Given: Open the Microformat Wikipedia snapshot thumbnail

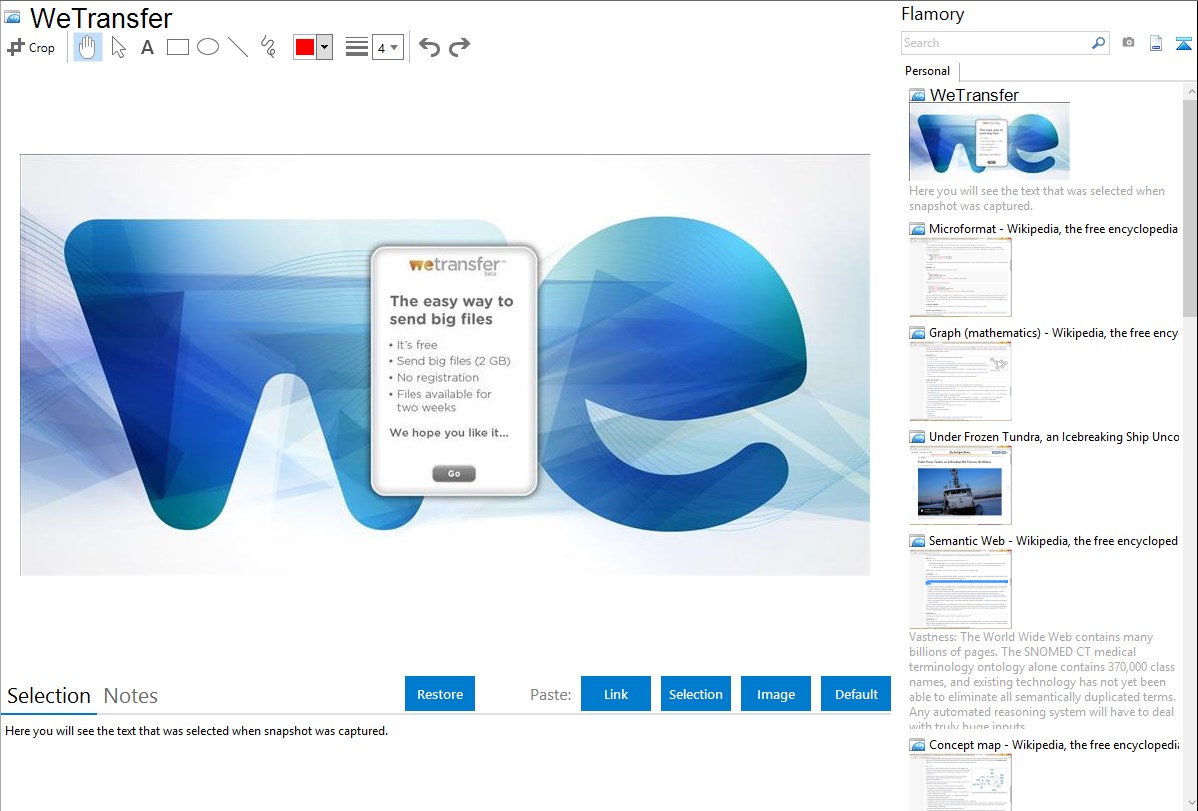Looking at the screenshot, I should 960,277.
